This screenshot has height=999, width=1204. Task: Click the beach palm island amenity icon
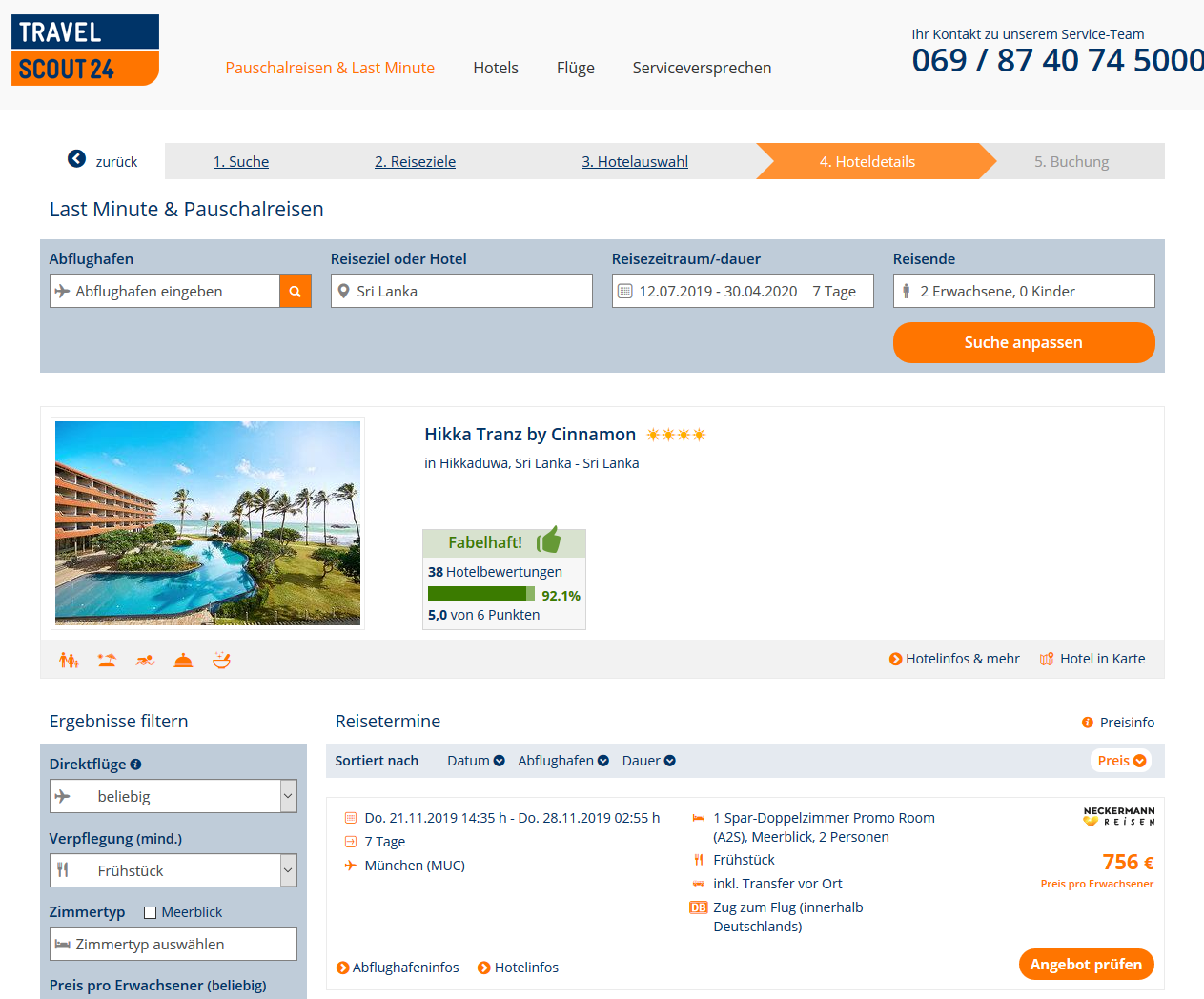click(107, 660)
